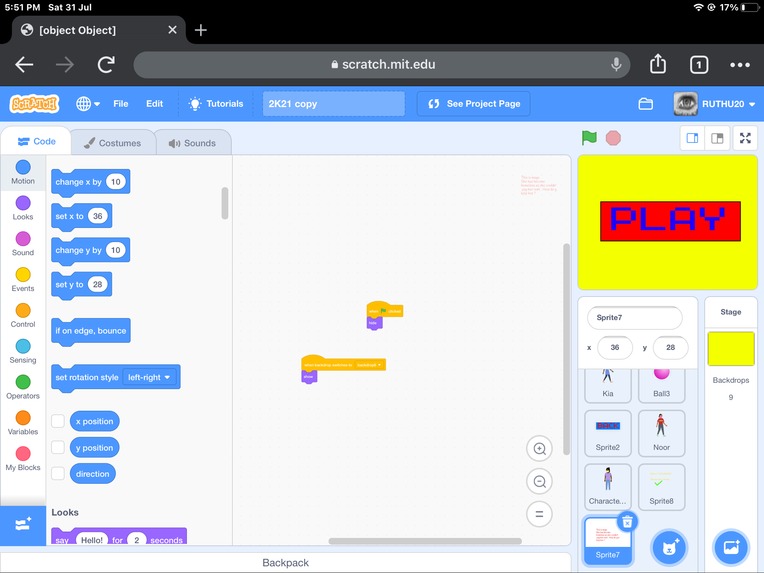Toggle the y position checkbox
Viewport: 764px width, 573px height.
[58, 447]
